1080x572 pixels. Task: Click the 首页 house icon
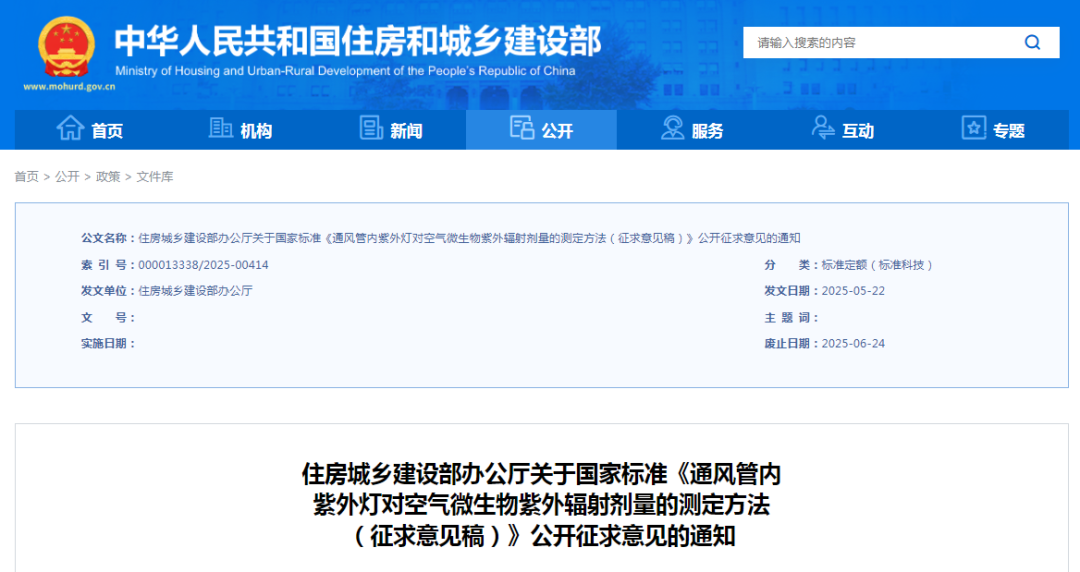[x=70, y=128]
